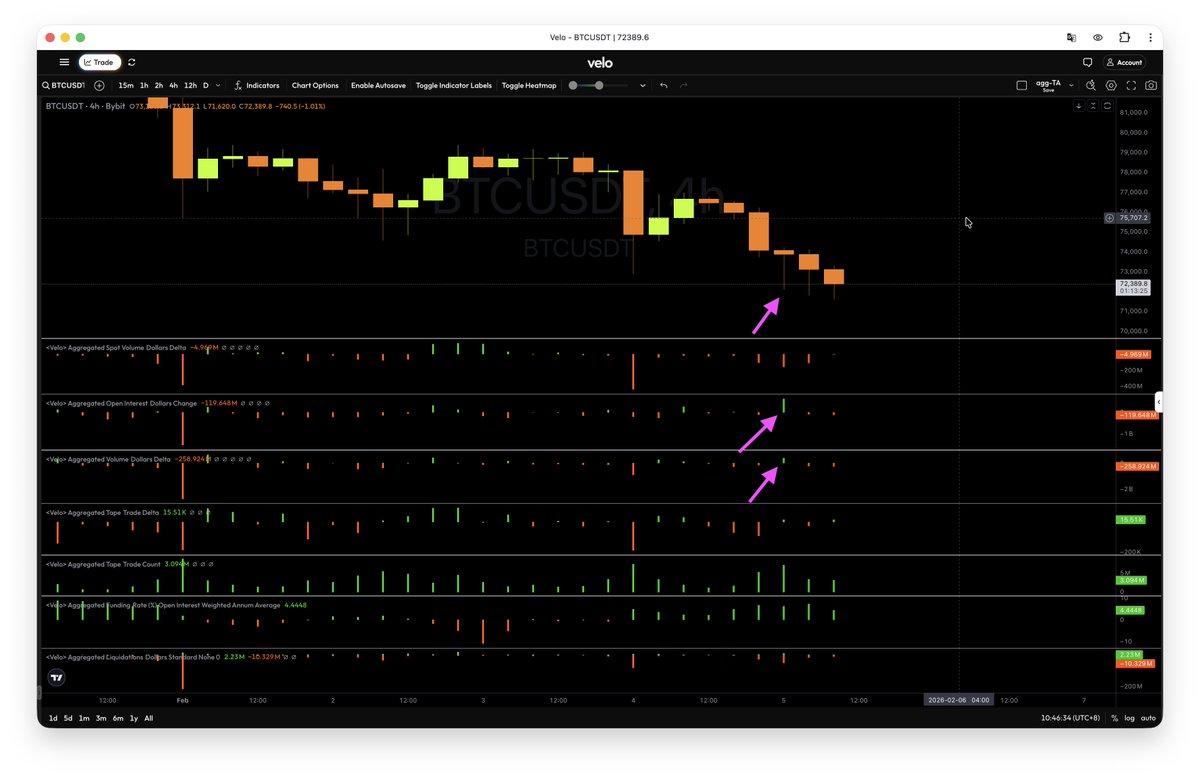
Task: Select the 1m date range
Action: (x=84, y=718)
